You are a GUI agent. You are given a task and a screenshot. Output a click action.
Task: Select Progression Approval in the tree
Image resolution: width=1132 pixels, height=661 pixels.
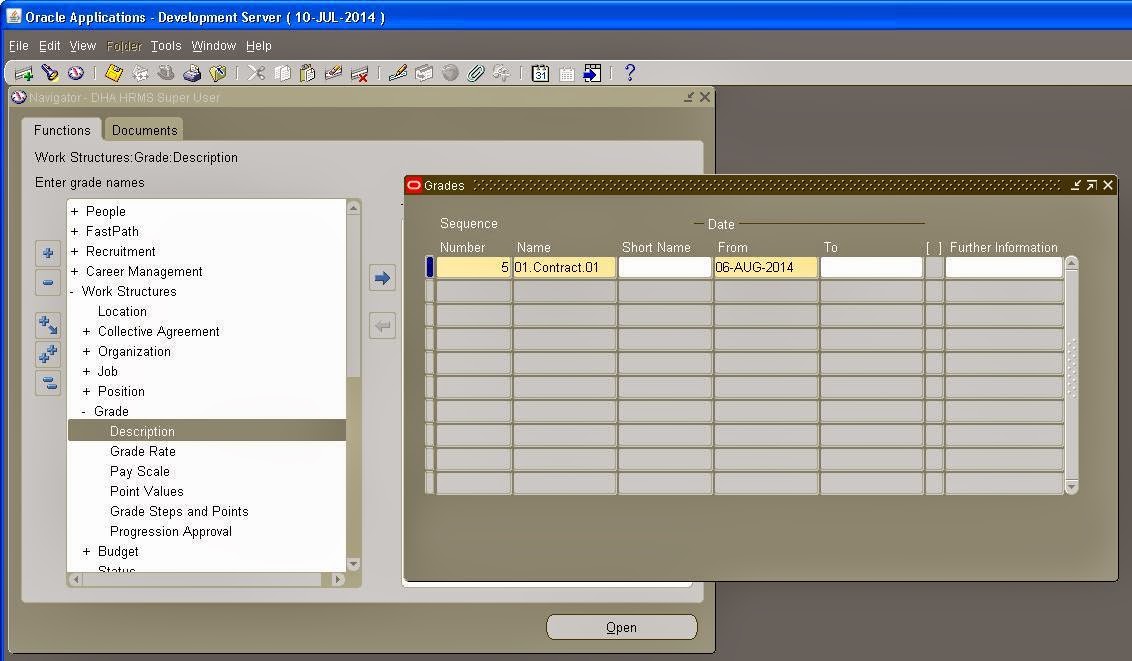click(x=171, y=532)
